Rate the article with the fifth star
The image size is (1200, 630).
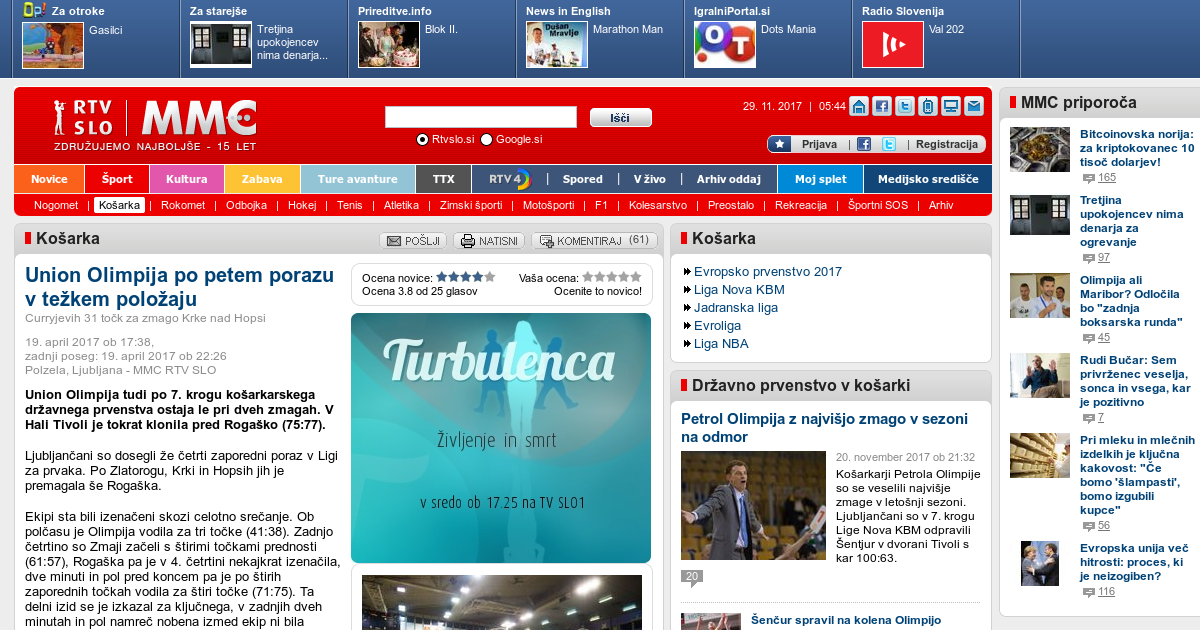636,277
